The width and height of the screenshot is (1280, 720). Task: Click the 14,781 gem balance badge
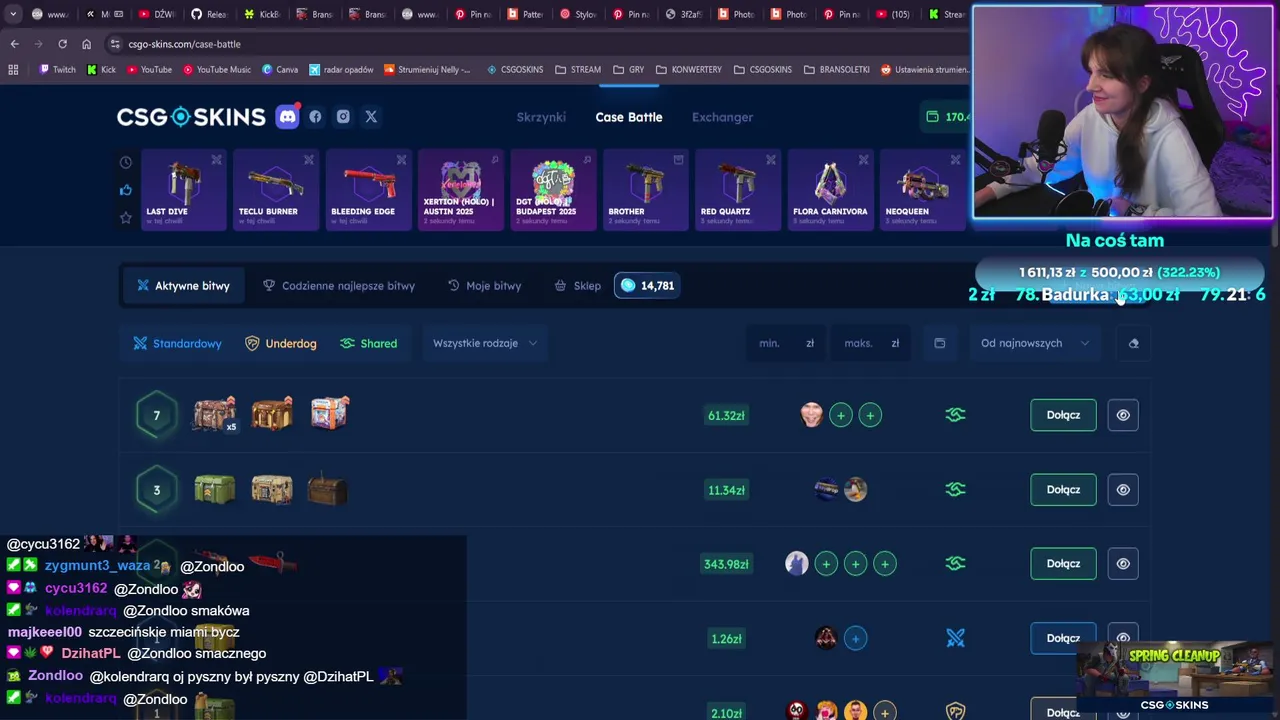tap(646, 286)
